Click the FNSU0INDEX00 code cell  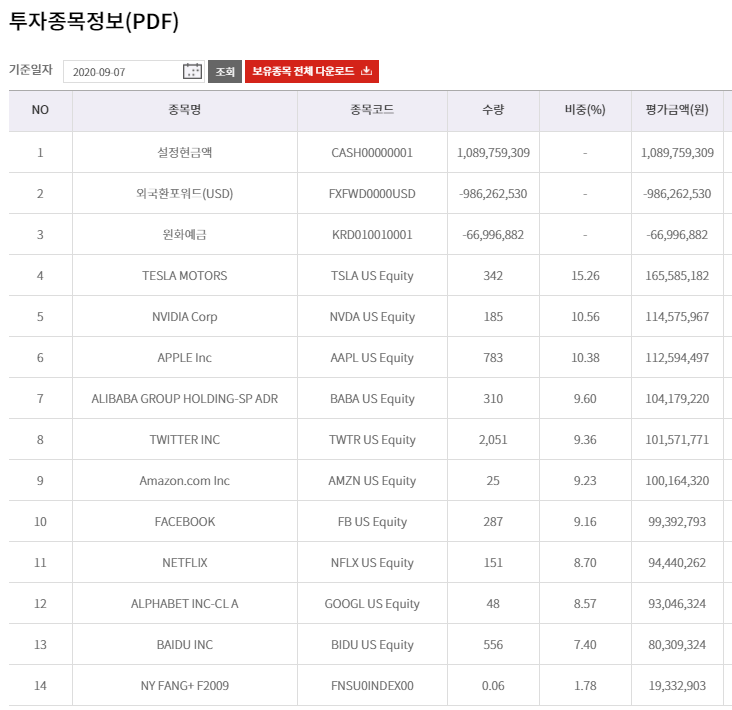tap(372, 686)
